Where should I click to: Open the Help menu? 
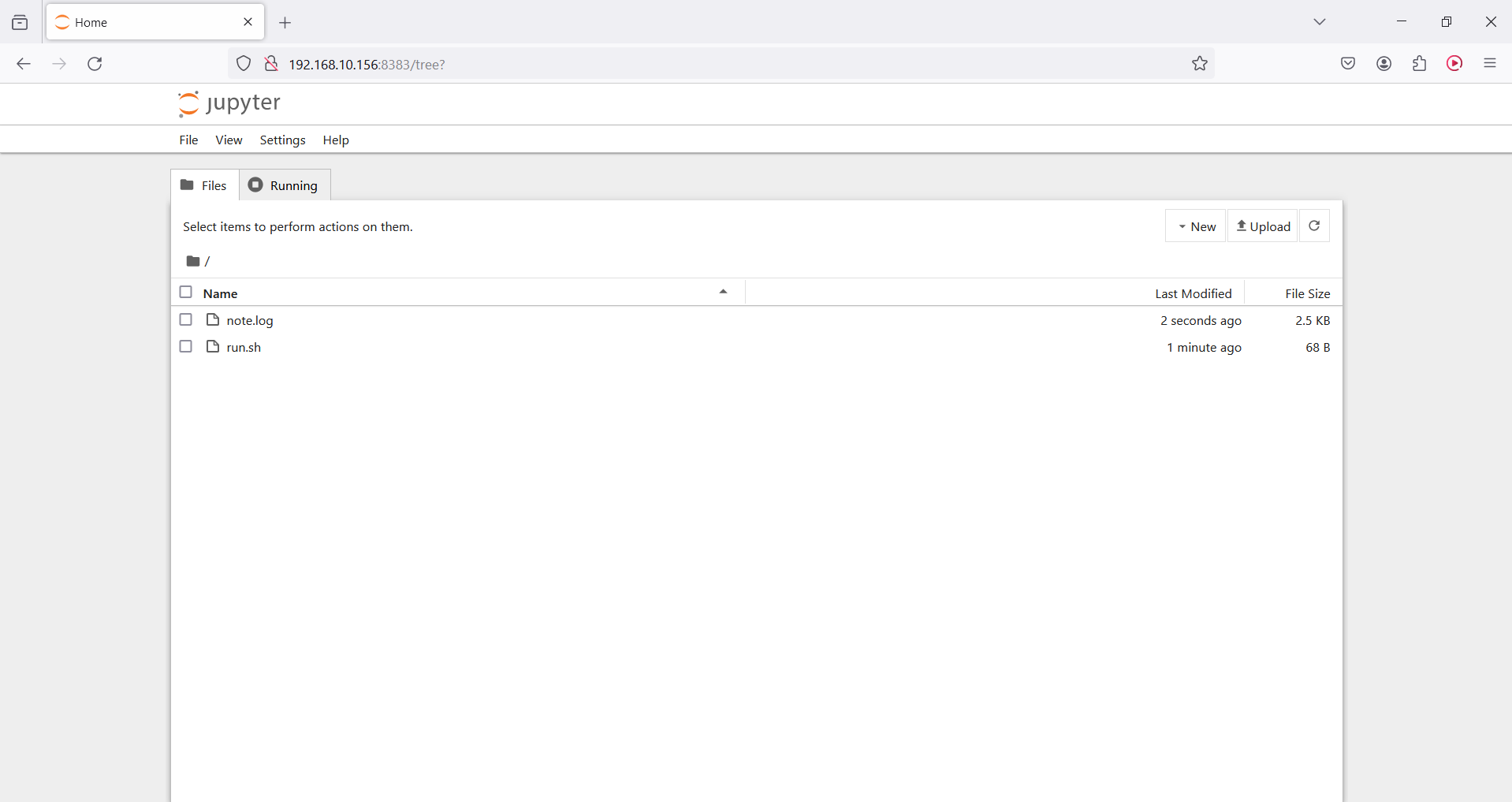pyautogui.click(x=336, y=140)
